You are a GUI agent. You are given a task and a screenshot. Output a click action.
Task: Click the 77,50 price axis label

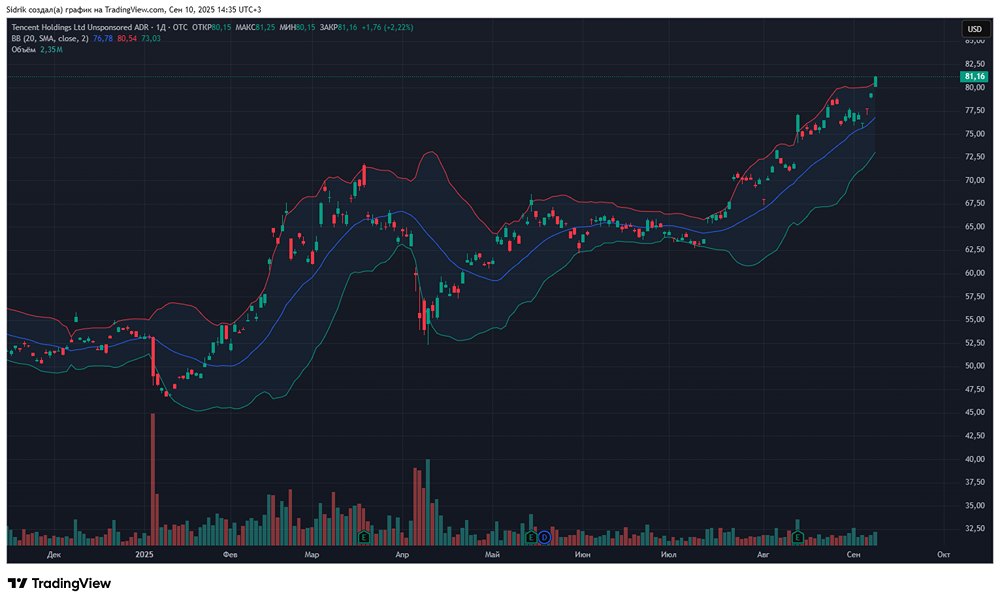(x=974, y=111)
